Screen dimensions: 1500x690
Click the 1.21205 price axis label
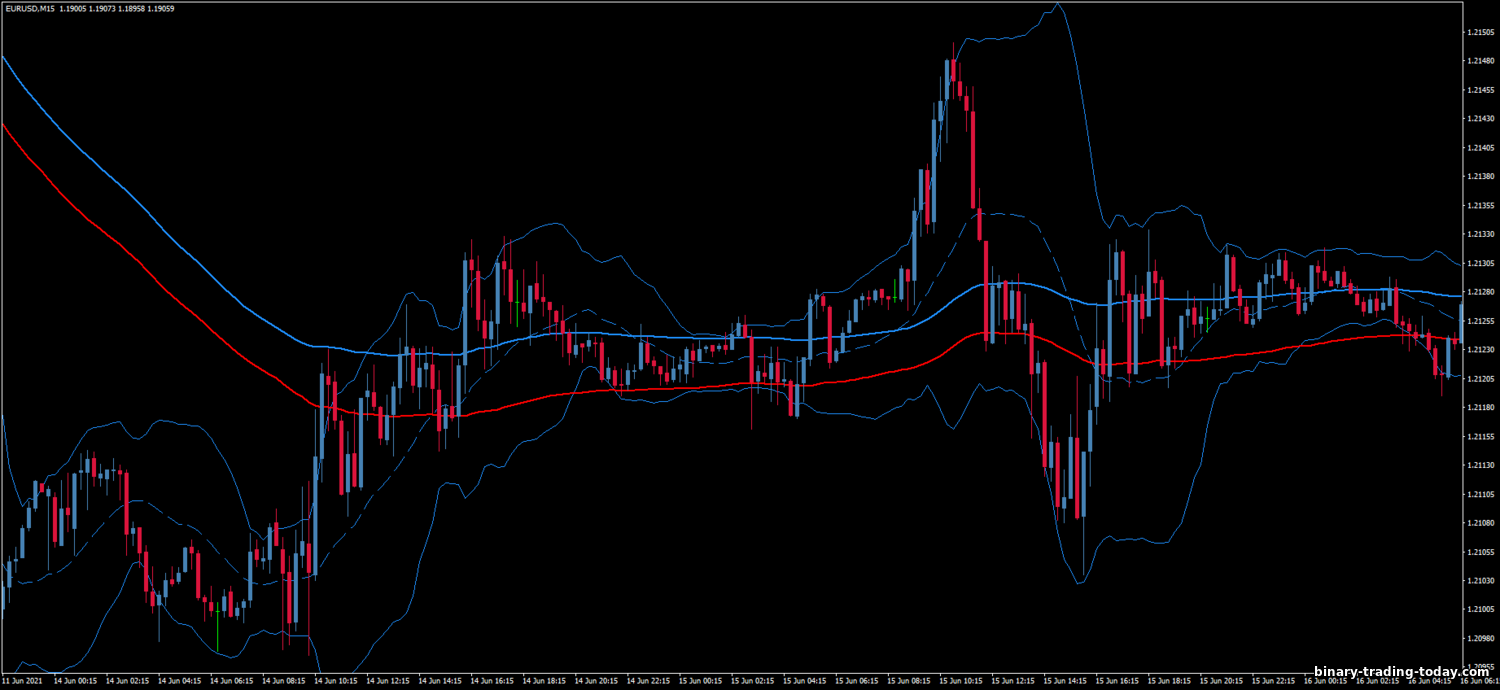[1480, 379]
